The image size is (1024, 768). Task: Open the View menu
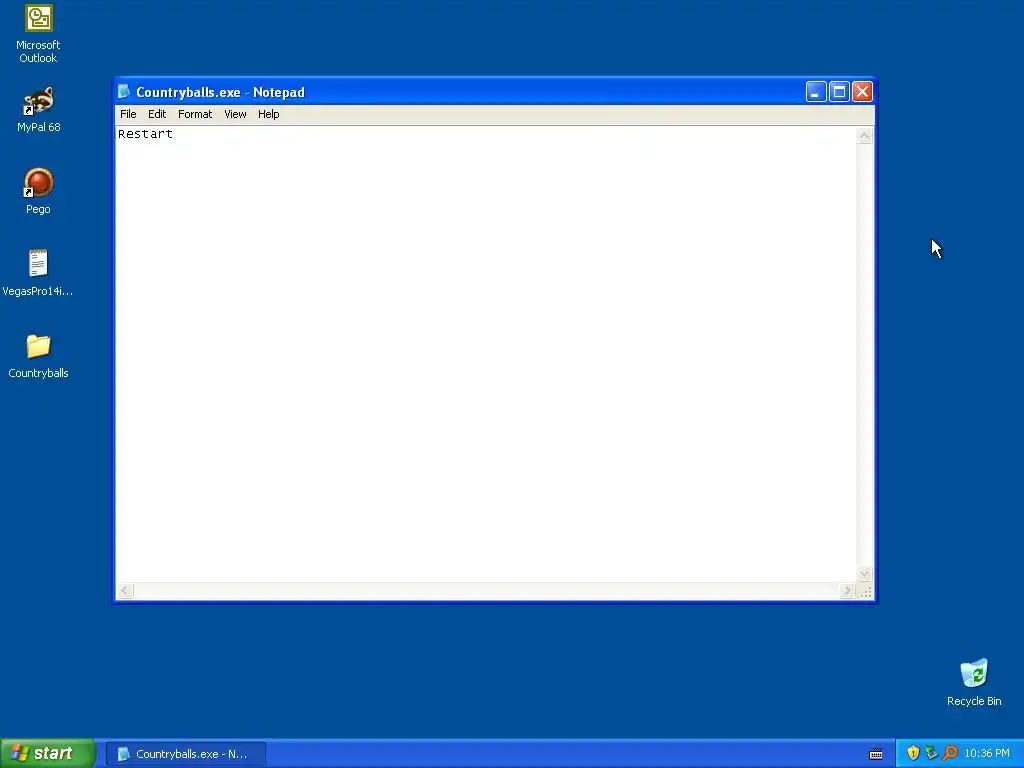[x=235, y=114]
